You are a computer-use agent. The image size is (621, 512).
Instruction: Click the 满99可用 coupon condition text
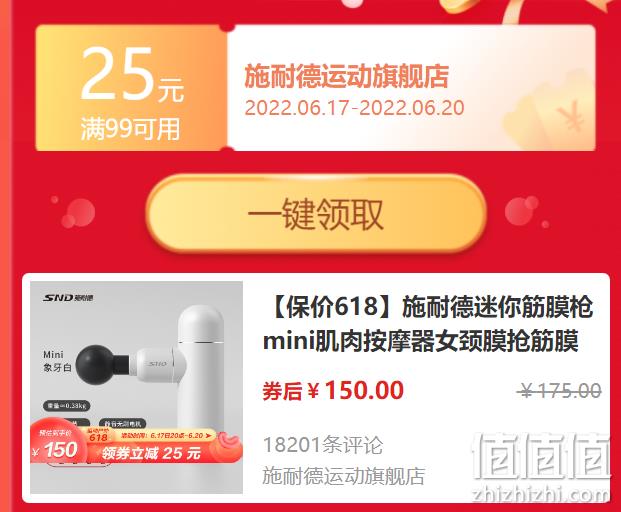(x=130, y=129)
